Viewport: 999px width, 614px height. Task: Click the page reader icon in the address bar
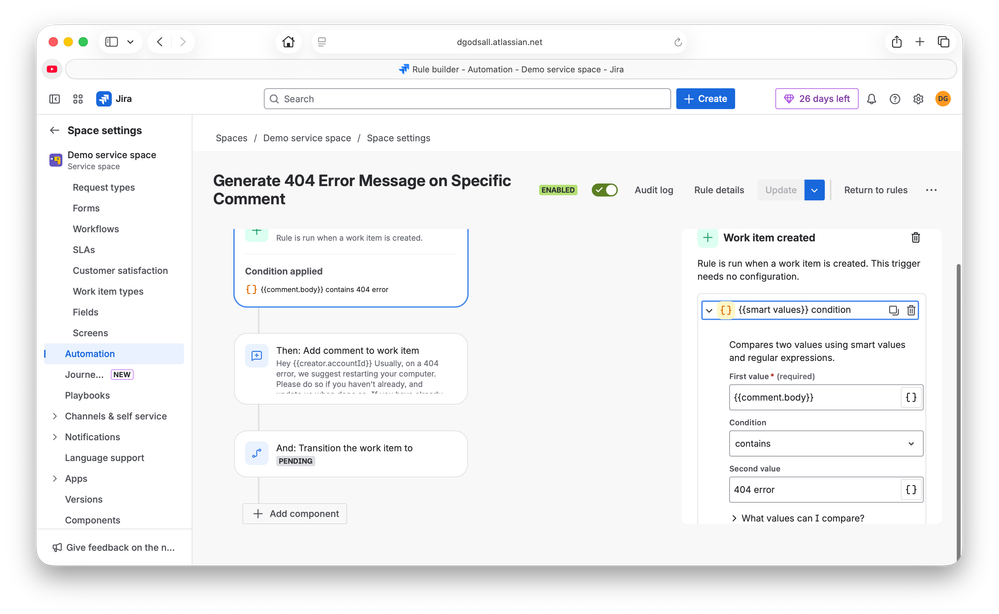pos(322,42)
